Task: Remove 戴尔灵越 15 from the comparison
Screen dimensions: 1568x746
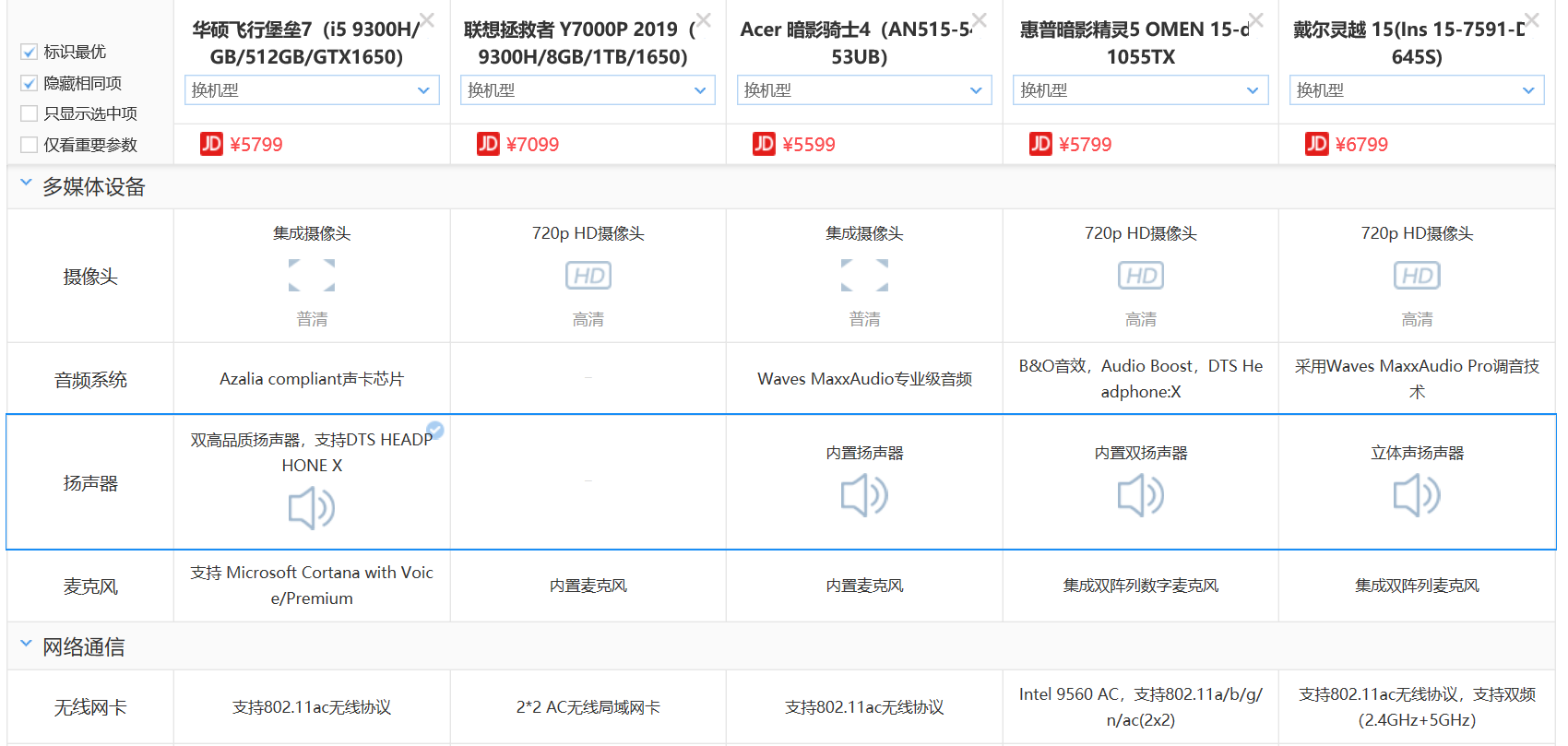Action: pos(1531,19)
